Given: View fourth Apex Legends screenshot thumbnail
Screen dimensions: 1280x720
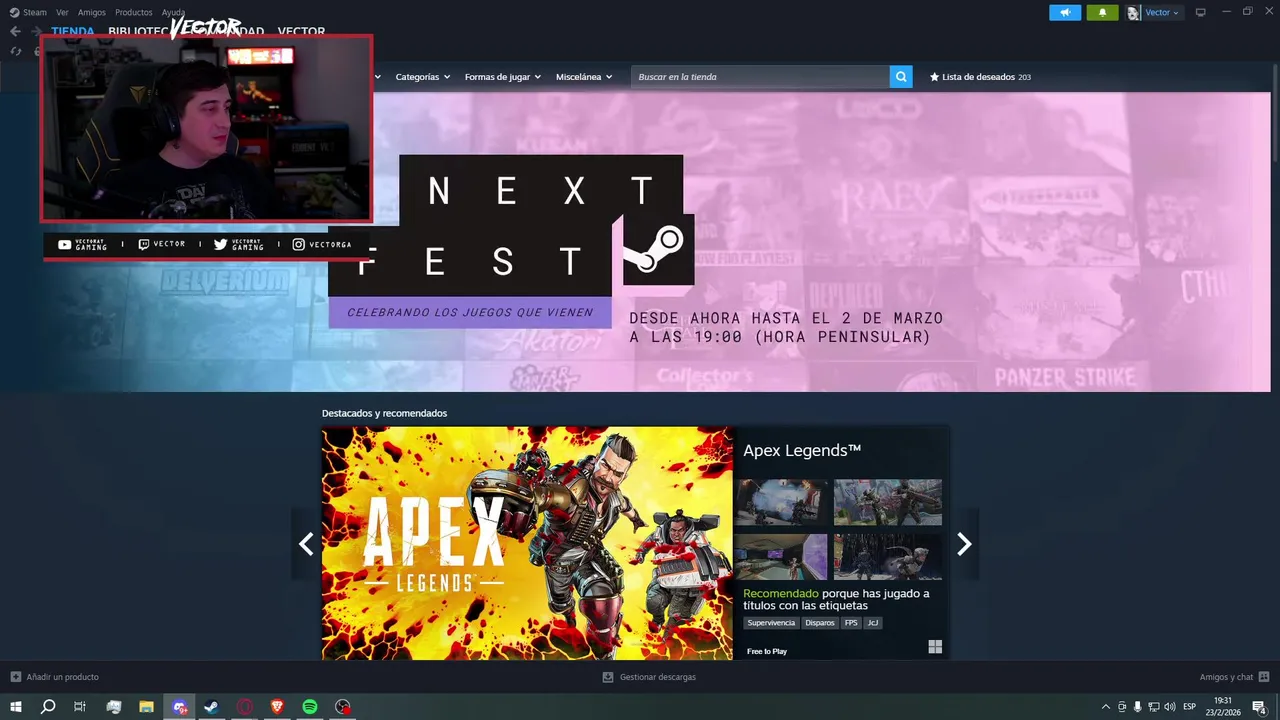Looking at the screenshot, I should coord(888,557).
